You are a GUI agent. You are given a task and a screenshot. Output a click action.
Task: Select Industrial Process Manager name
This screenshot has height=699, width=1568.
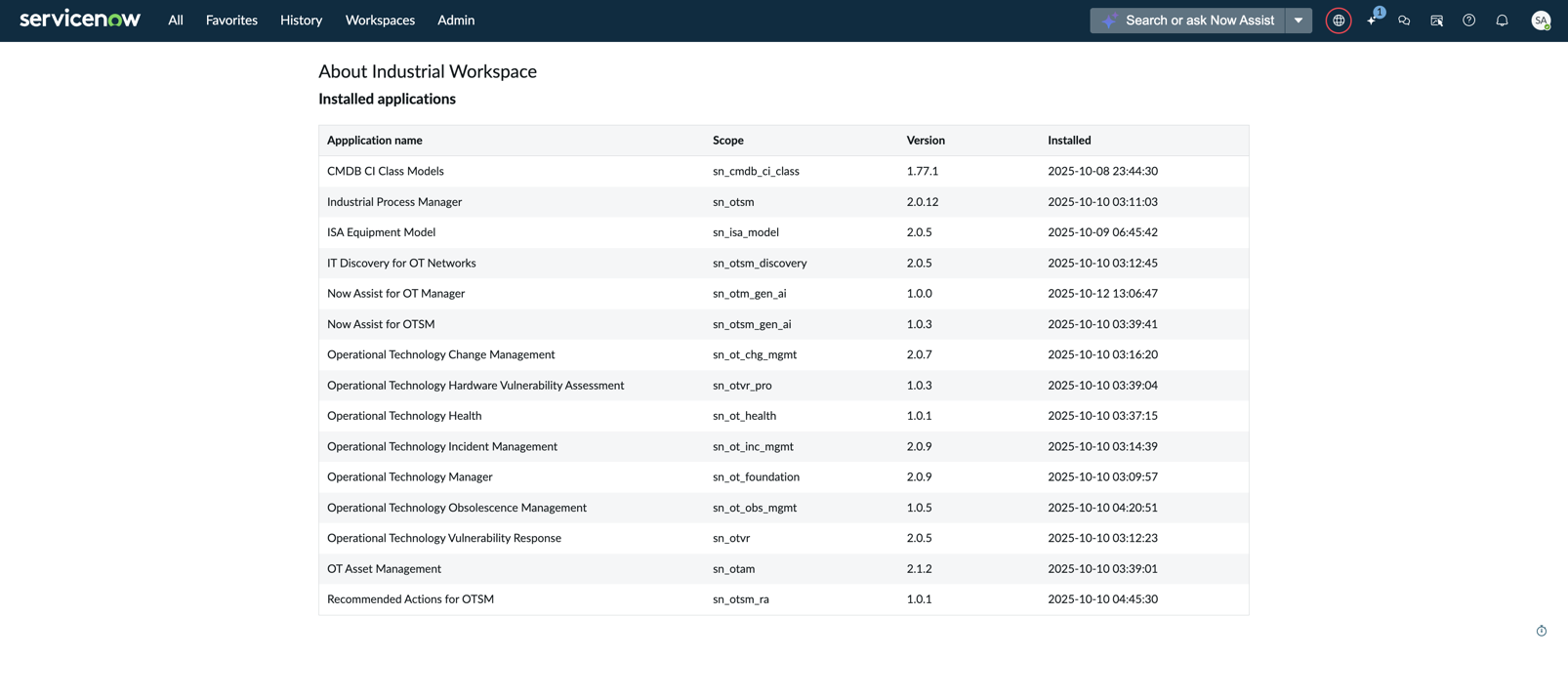[394, 202]
